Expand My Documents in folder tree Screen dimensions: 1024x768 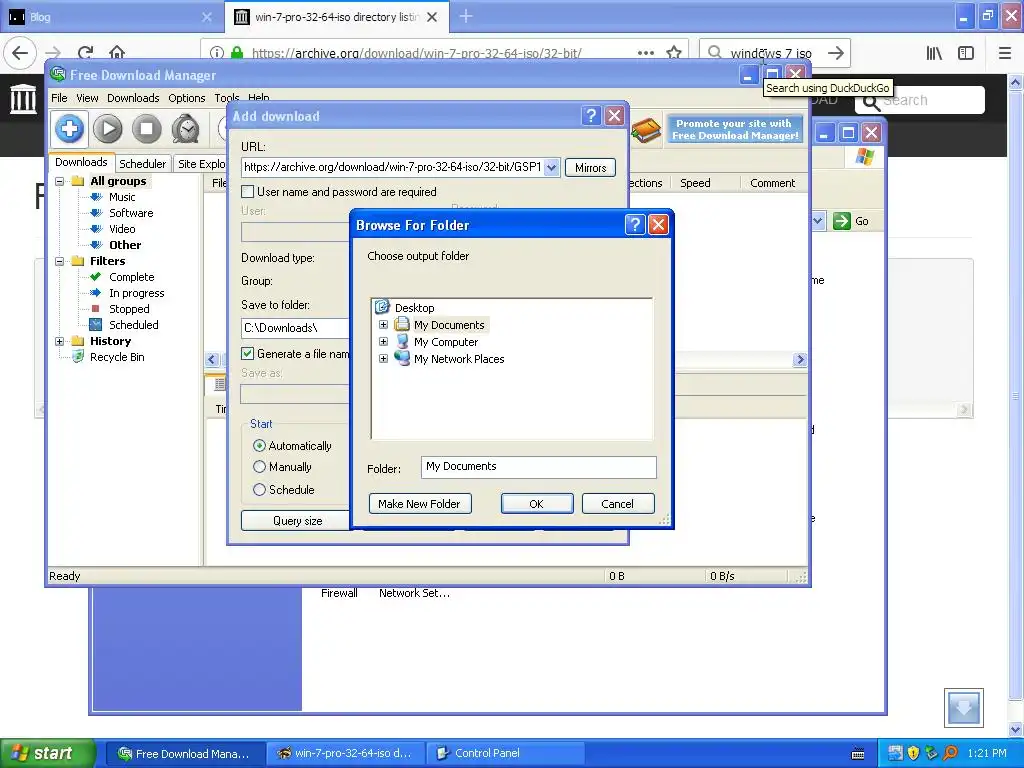(x=383, y=325)
